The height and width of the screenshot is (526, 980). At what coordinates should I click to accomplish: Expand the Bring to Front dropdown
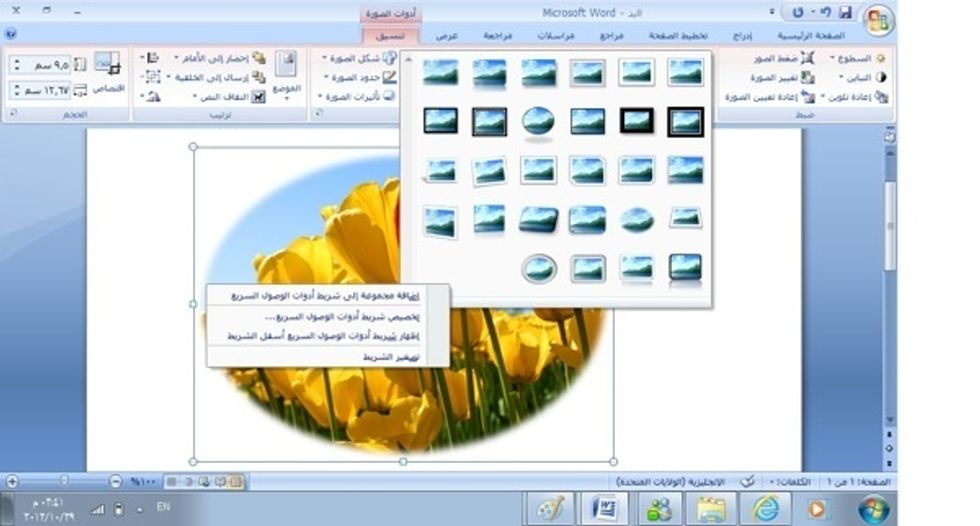tap(223, 59)
